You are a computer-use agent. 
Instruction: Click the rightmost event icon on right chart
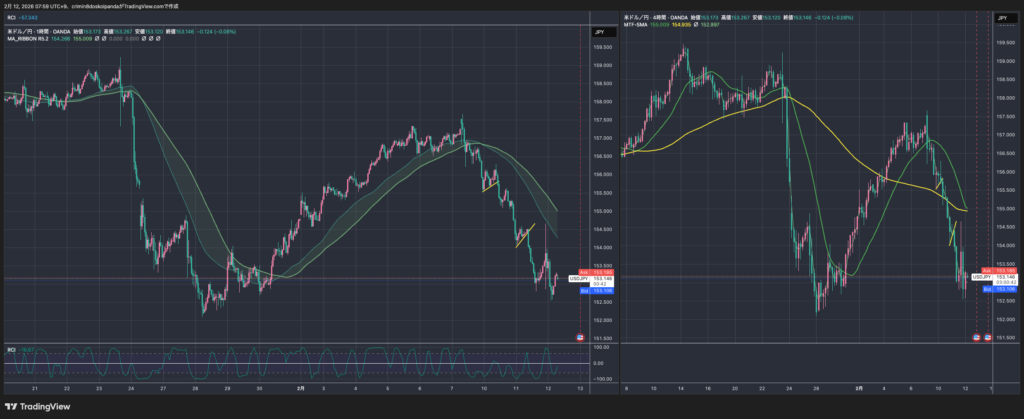[x=986, y=338]
